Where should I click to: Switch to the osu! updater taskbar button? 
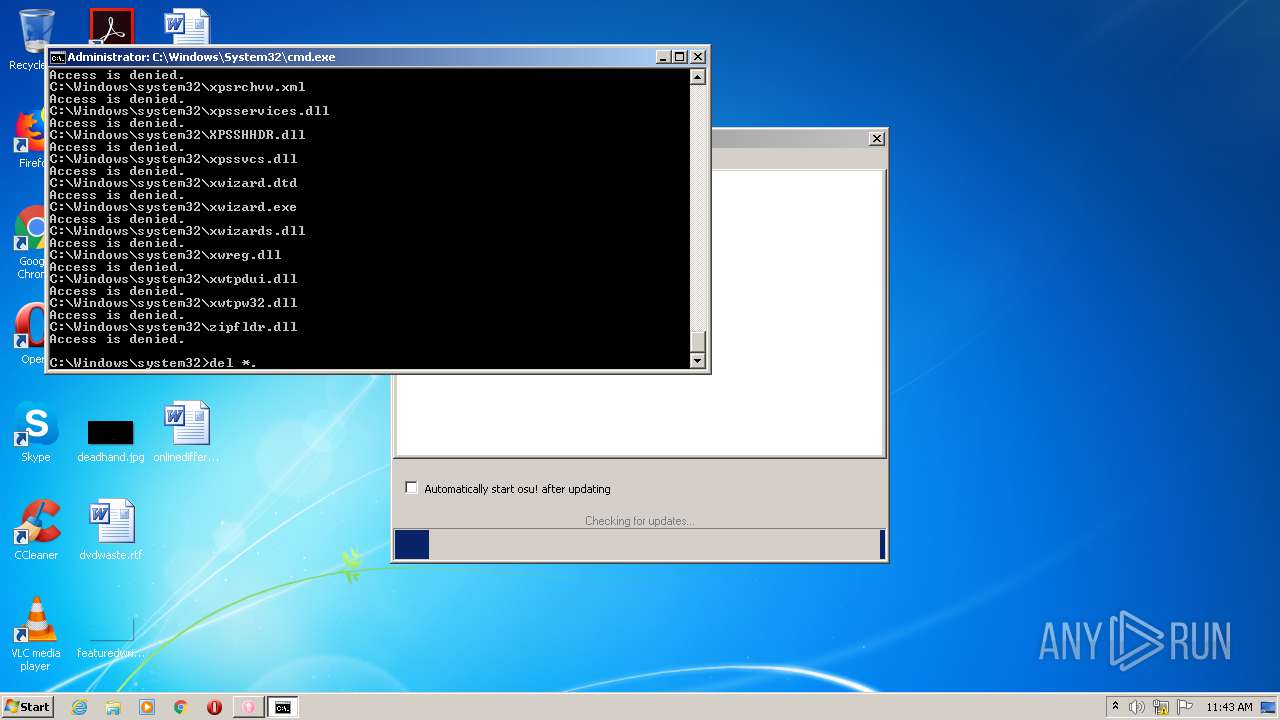pos(248,707)
